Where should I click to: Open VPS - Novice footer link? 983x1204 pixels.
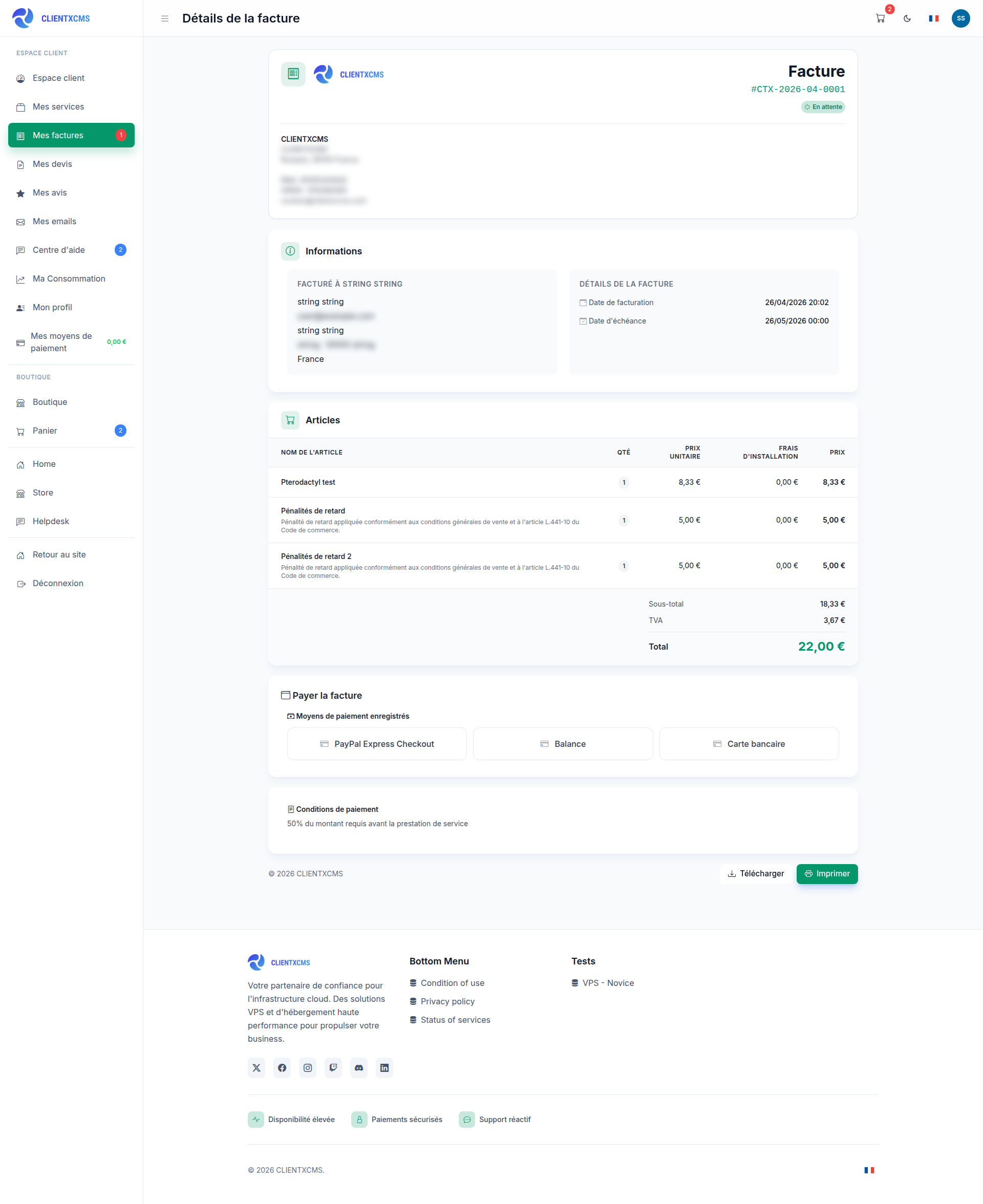[x=603, y=983]
